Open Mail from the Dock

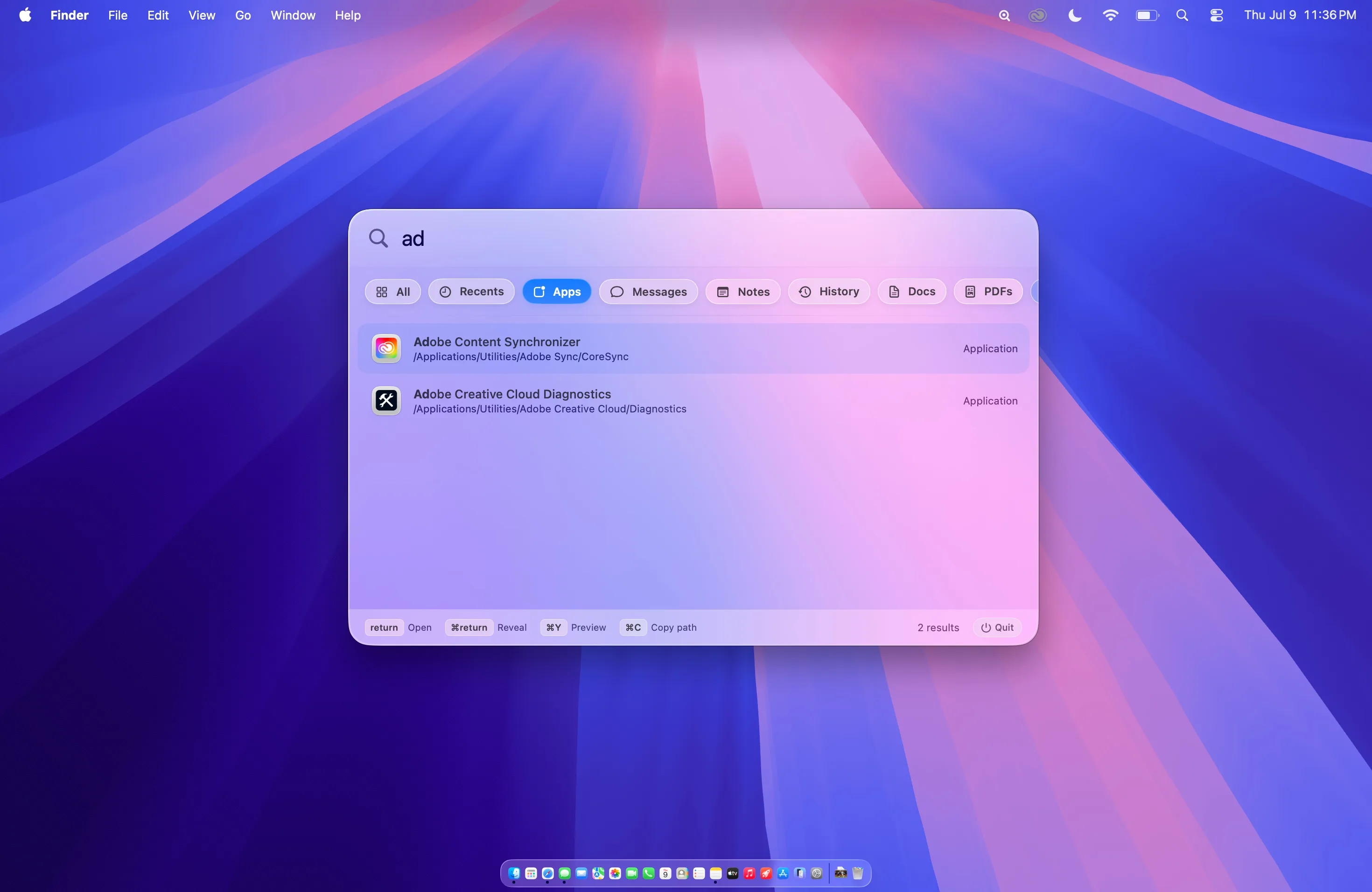click(x=581, y=873)
